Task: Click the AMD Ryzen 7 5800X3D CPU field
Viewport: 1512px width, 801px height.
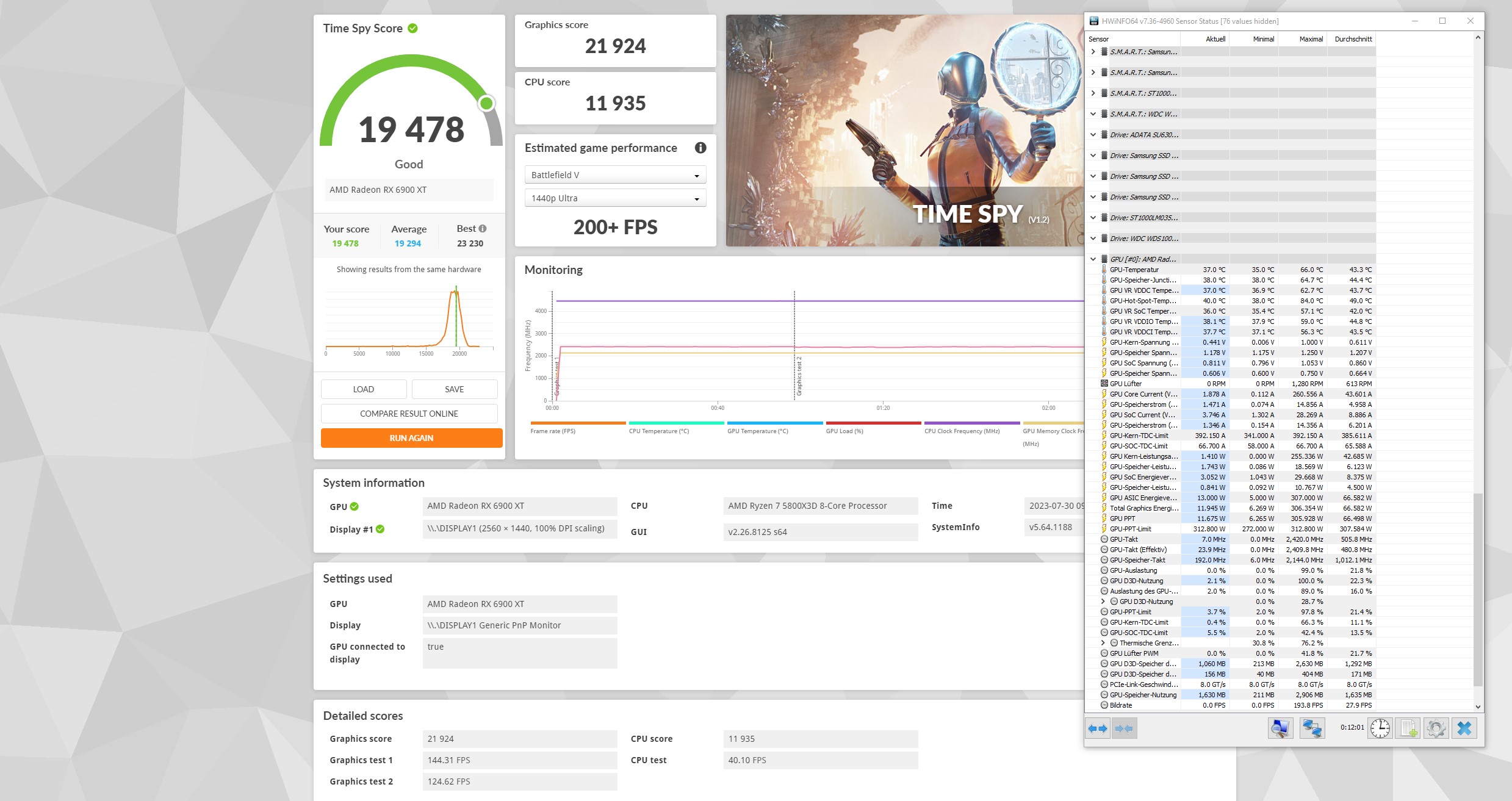Action: [x=821, y=506]
